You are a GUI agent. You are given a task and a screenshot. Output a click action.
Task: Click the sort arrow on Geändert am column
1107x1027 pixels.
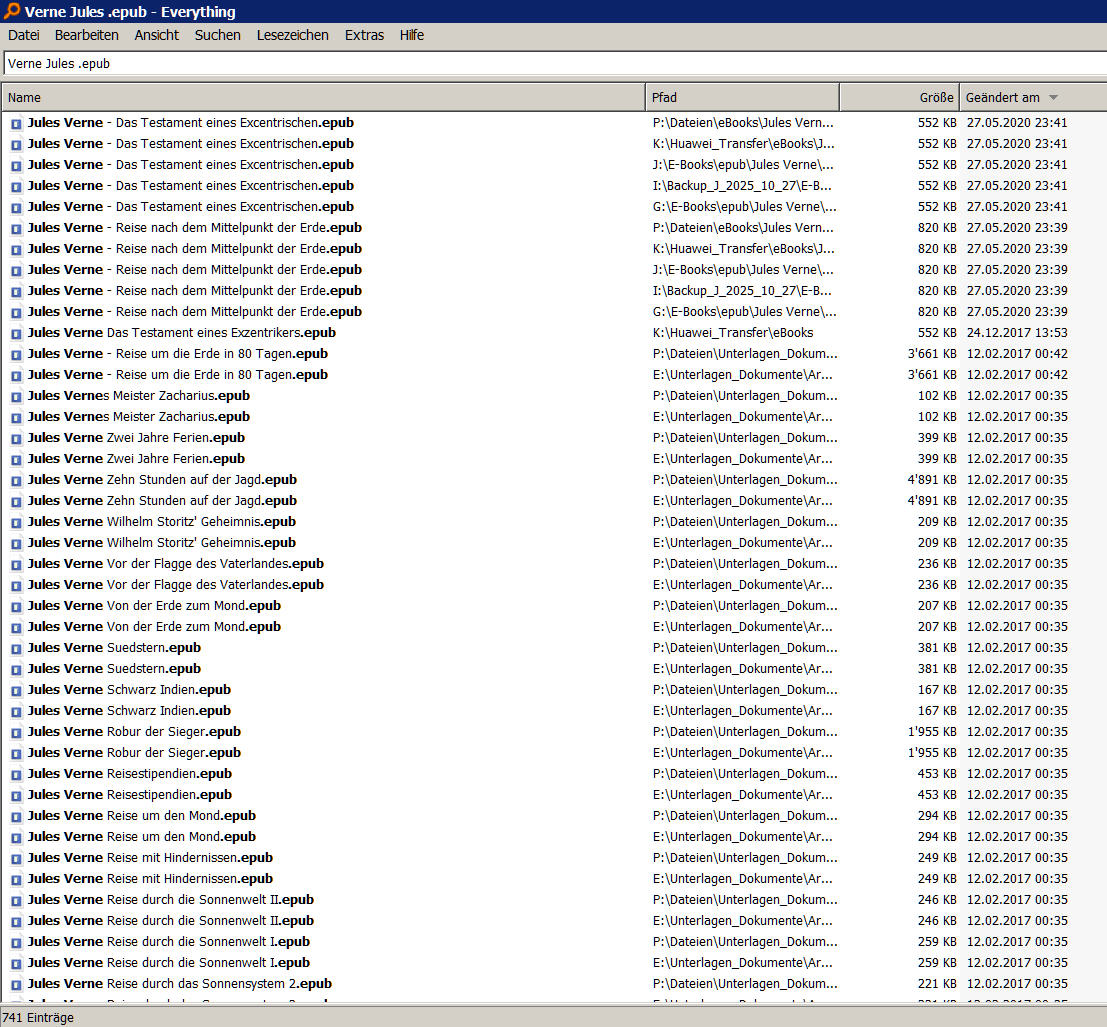pos(1053,97)
